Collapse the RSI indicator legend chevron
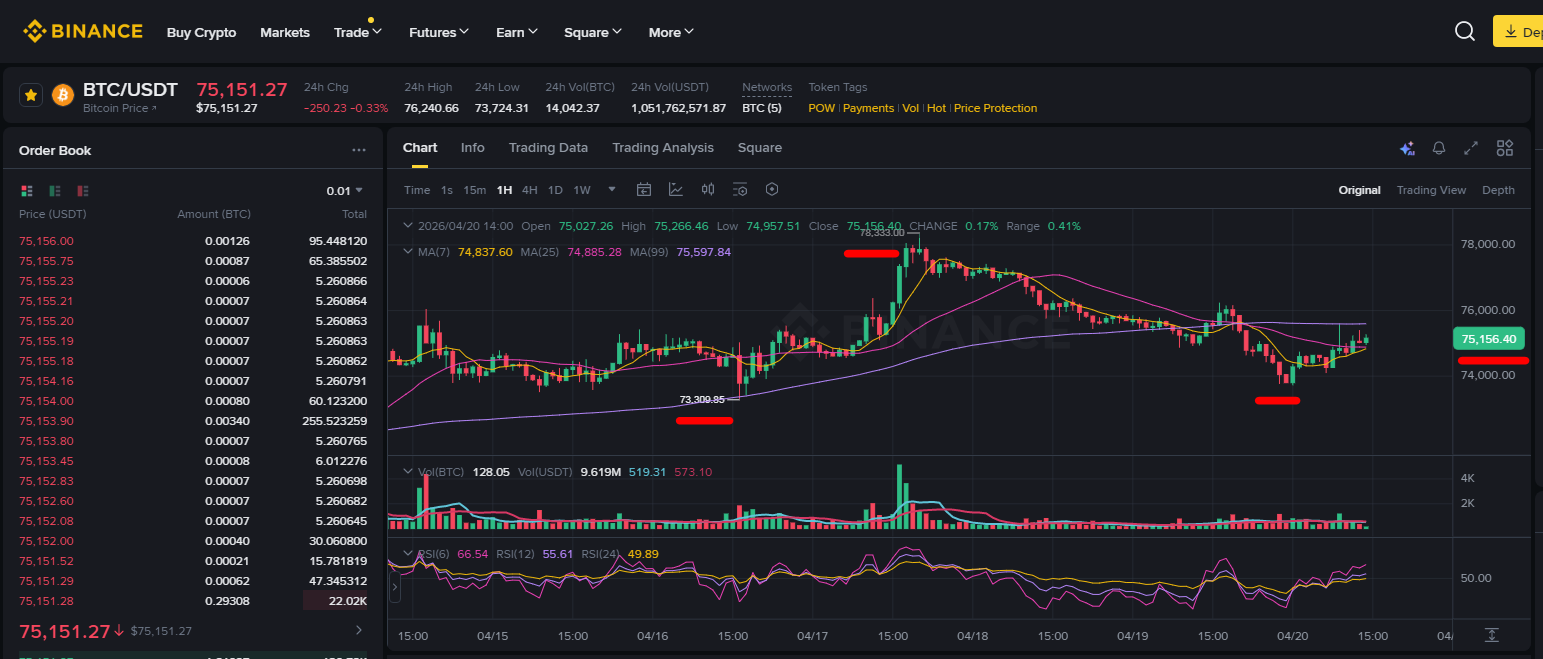The image size is (1543, 659). click(x=407, y=554)
